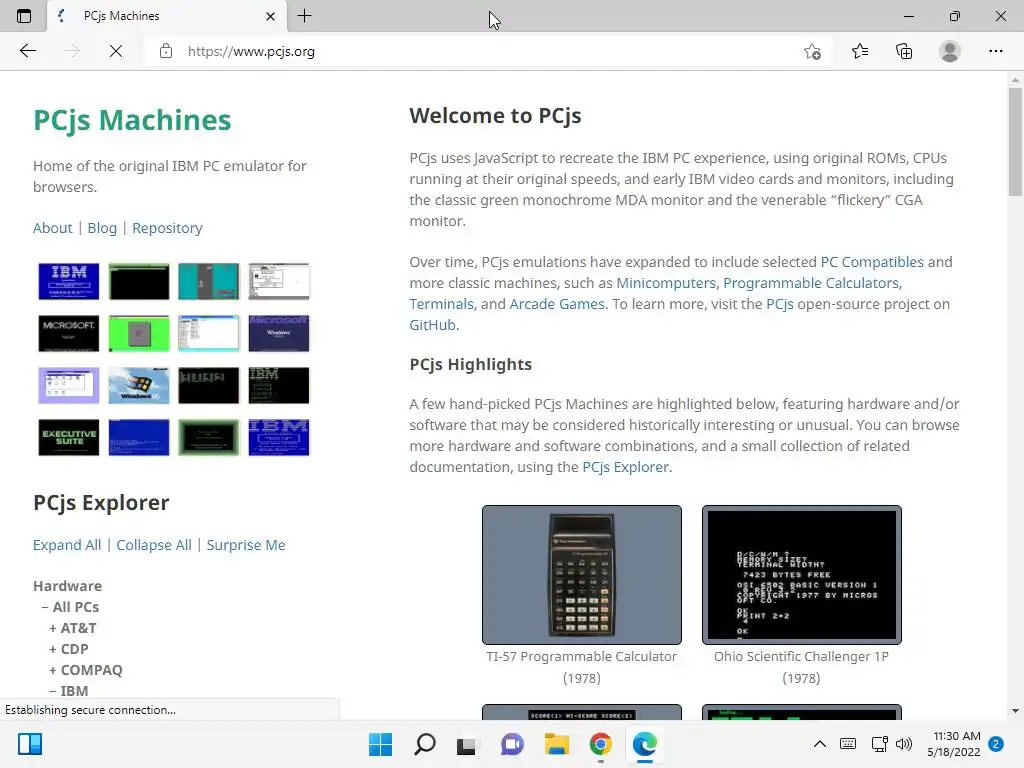Close the PCjs Machines tab
The height and width of the screenshot is (768, 1024).
[270, 16]
